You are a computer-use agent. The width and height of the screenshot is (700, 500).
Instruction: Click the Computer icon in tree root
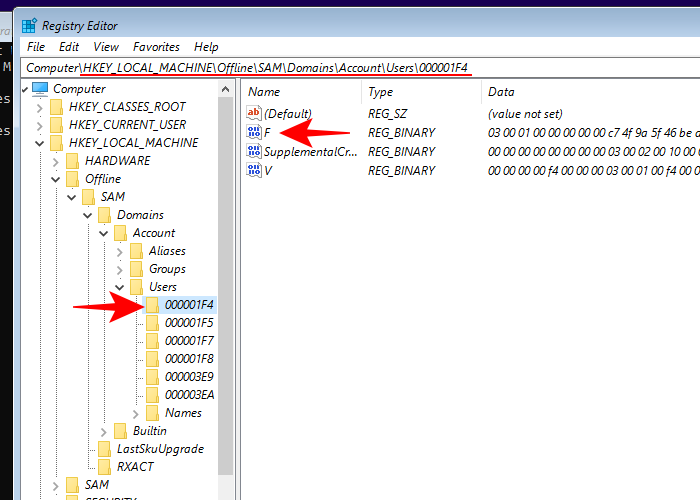point(41,89)
